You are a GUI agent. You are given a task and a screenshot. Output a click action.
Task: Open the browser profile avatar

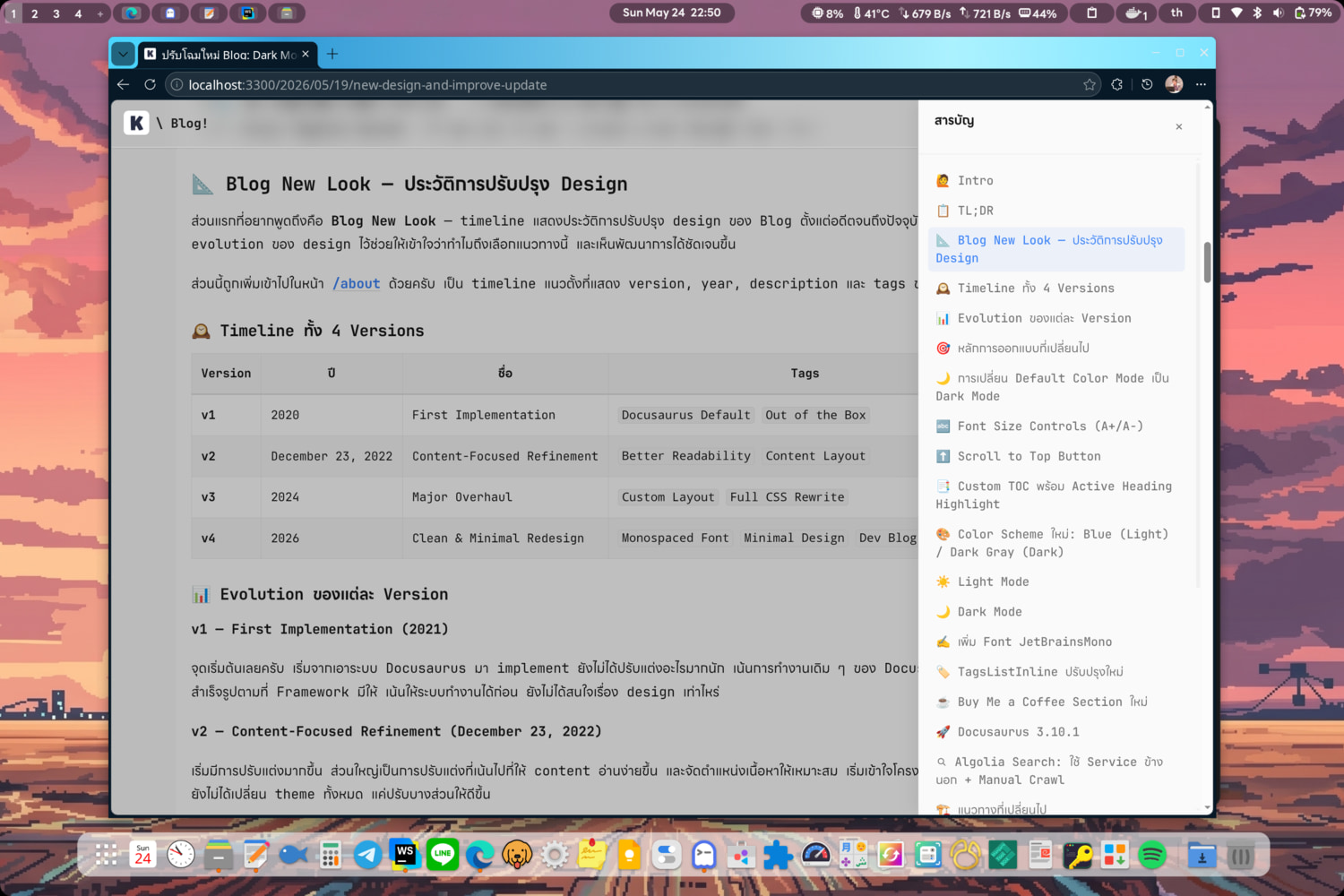[1174, 84]
